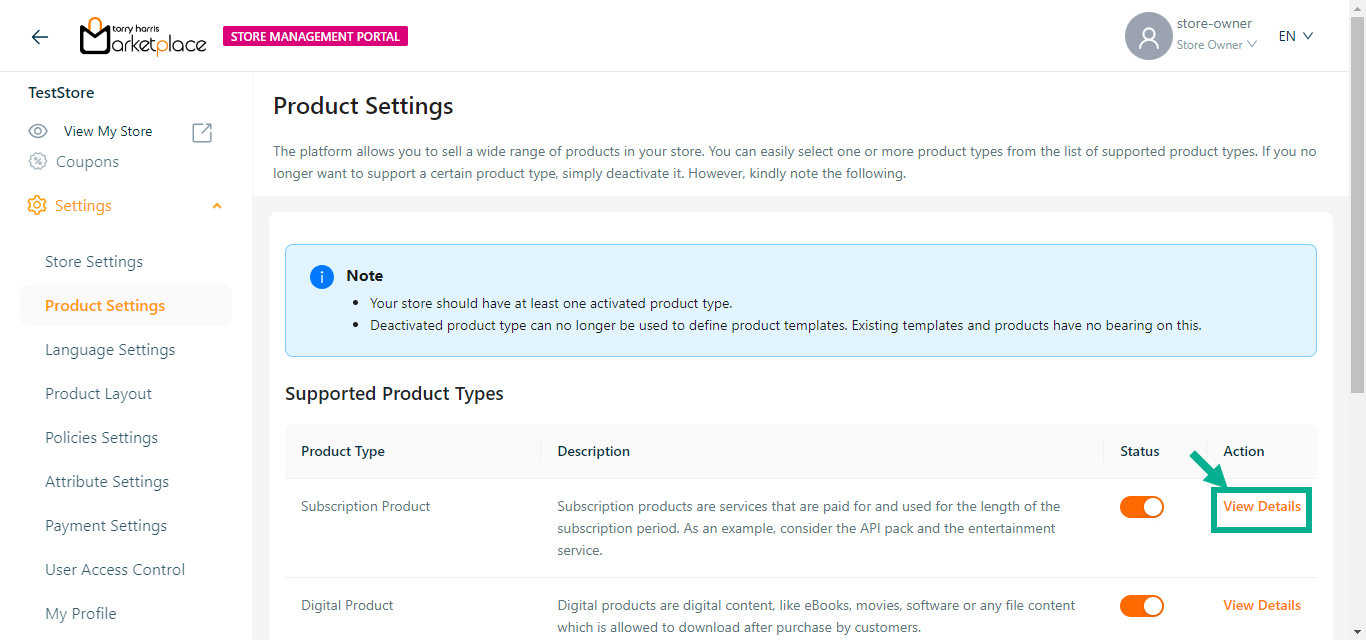Collapse the Settings menu chevron
Screen dimensions: 1366x640
tap(217, 206)
